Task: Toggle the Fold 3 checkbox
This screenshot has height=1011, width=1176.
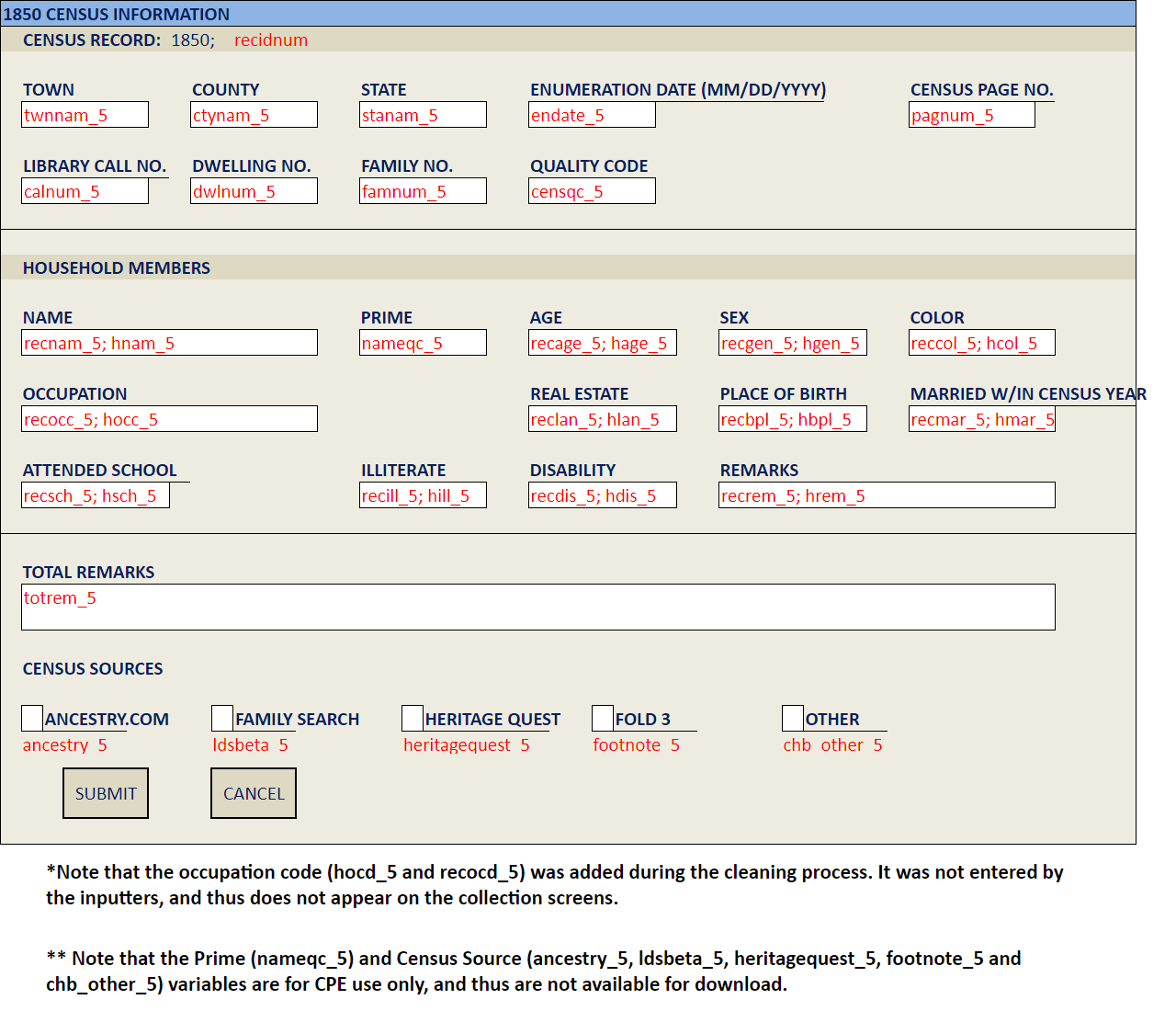Action: point(603,718)
